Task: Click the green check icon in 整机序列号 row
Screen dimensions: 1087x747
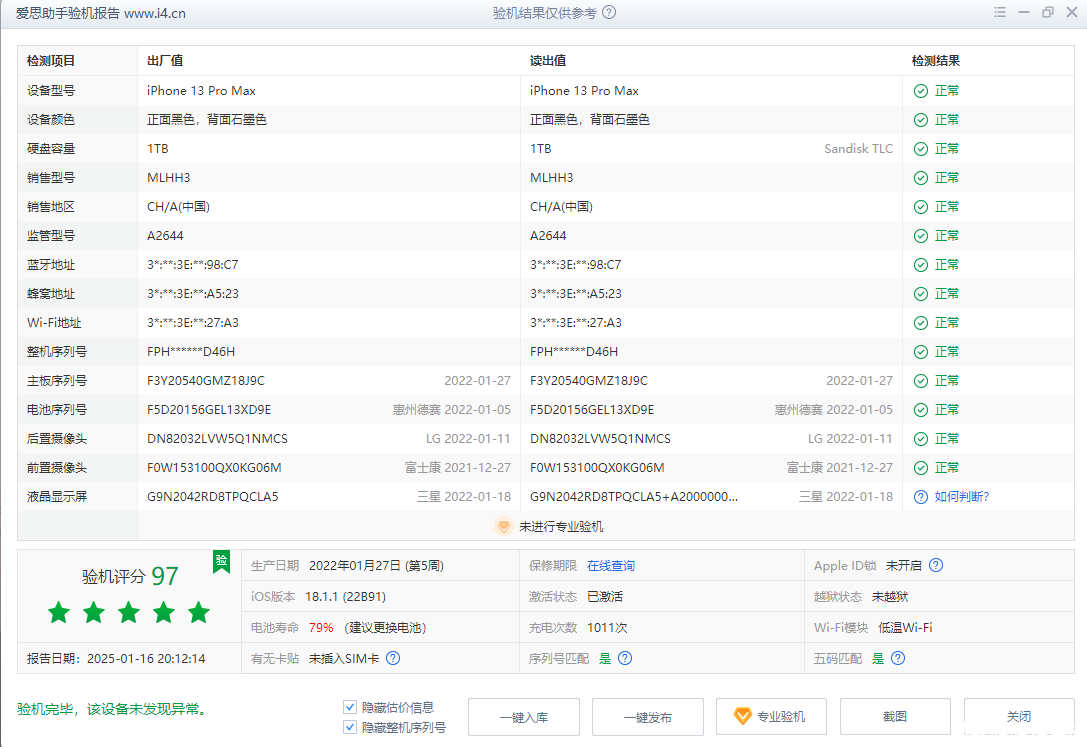Action: (921, 352)
